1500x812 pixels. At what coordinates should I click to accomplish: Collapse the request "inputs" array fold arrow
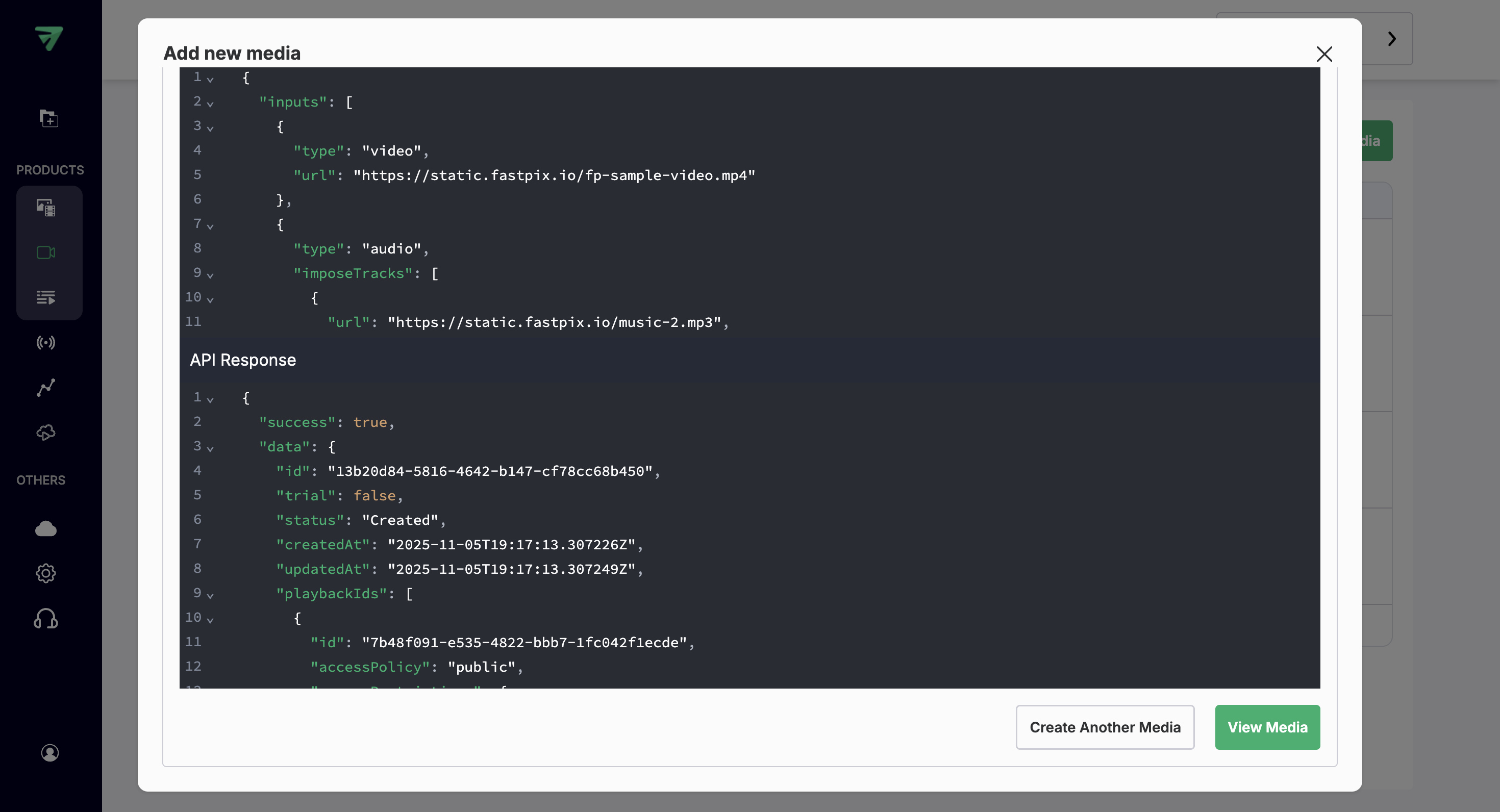[210, 104]
